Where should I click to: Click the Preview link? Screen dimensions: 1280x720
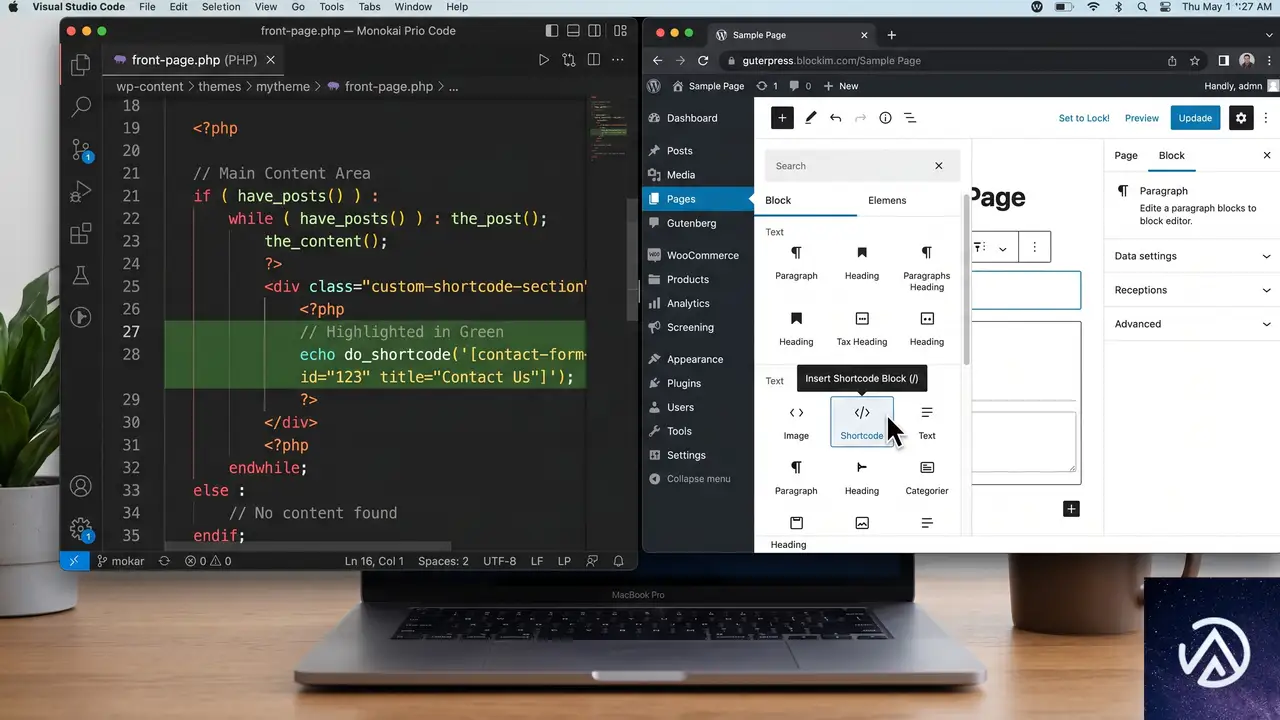[1142, 118]
